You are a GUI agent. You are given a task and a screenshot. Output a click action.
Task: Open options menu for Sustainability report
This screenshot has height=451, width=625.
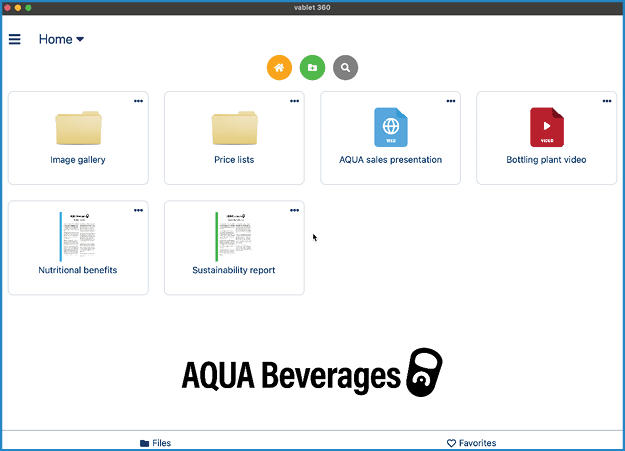295,210
